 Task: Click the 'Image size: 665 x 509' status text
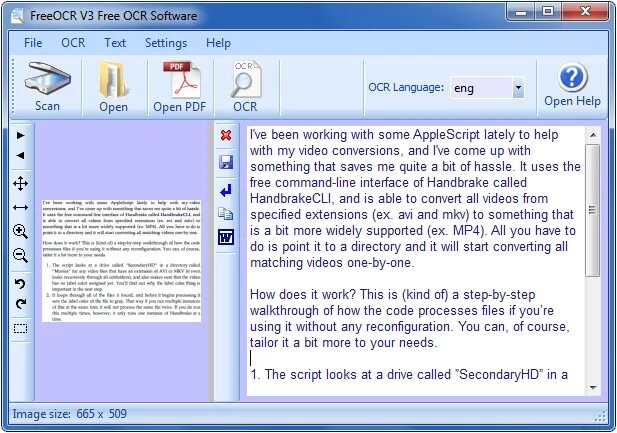point(70,414)
